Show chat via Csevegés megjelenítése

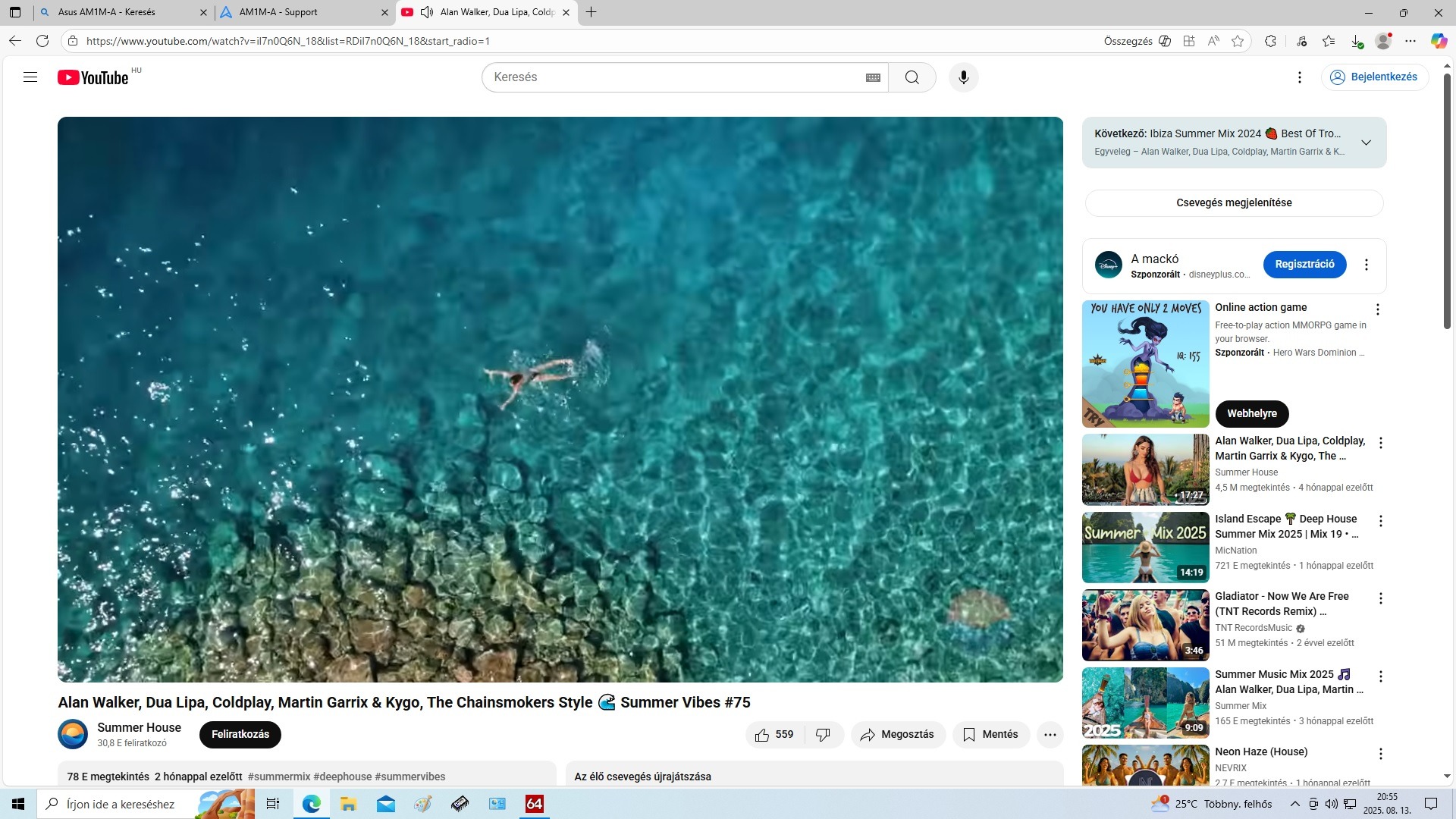pyautogui.click(x=1234, y=202)
